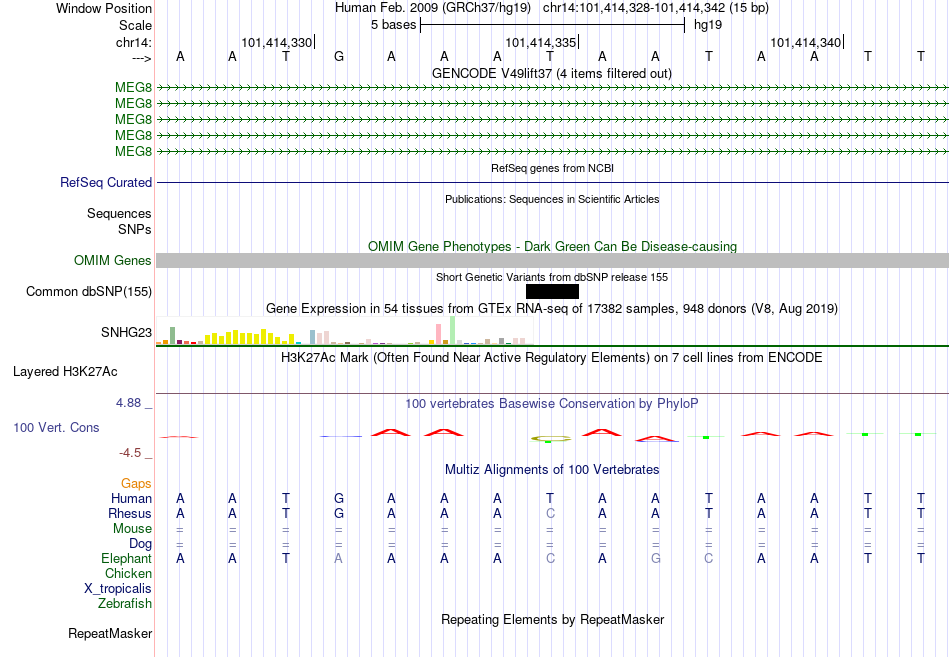The image size is (950, 657).
Task: Open the 100 vertebrates Basewise Conservation by PhyloP title
Action: (x=552, y=404)
